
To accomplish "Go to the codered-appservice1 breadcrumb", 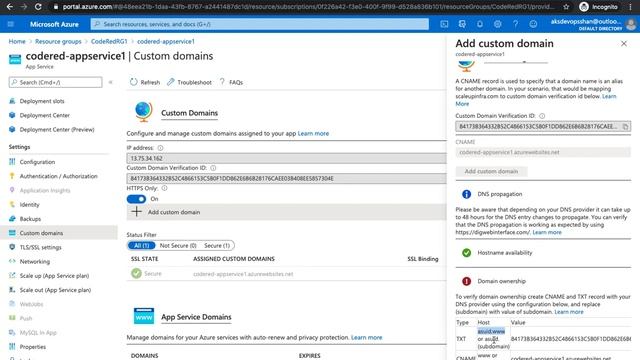I will (x=166, y=41).
